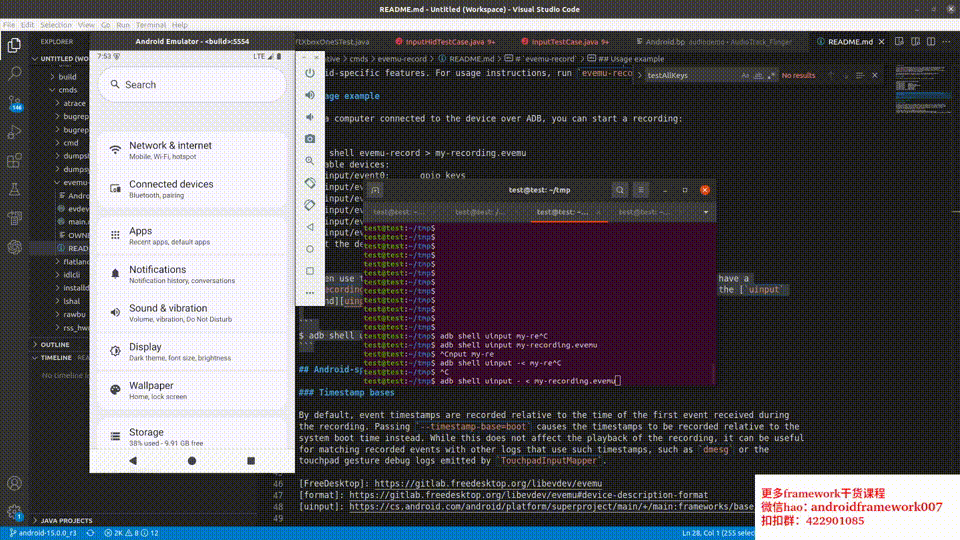This screenshot has height=540, width=960.
Task: Open the Manage gear in activity bar
Action: pyautogui.click(x=14, y=512)
